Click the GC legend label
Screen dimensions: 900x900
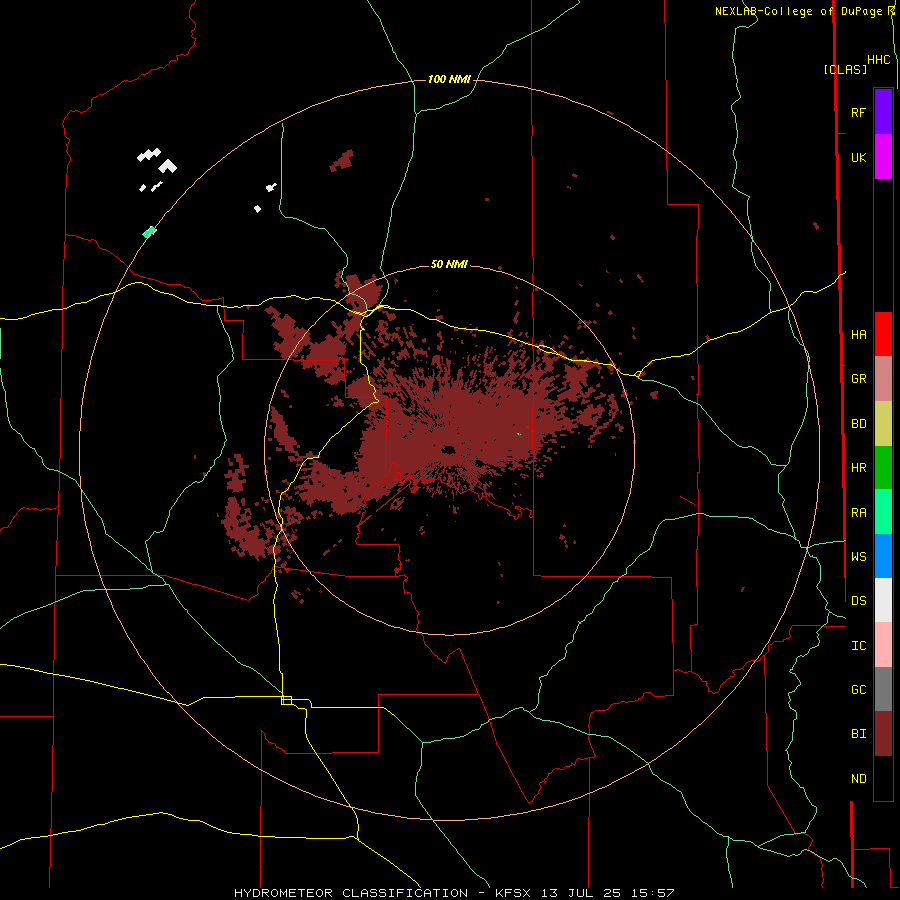(x=858, y=689)
